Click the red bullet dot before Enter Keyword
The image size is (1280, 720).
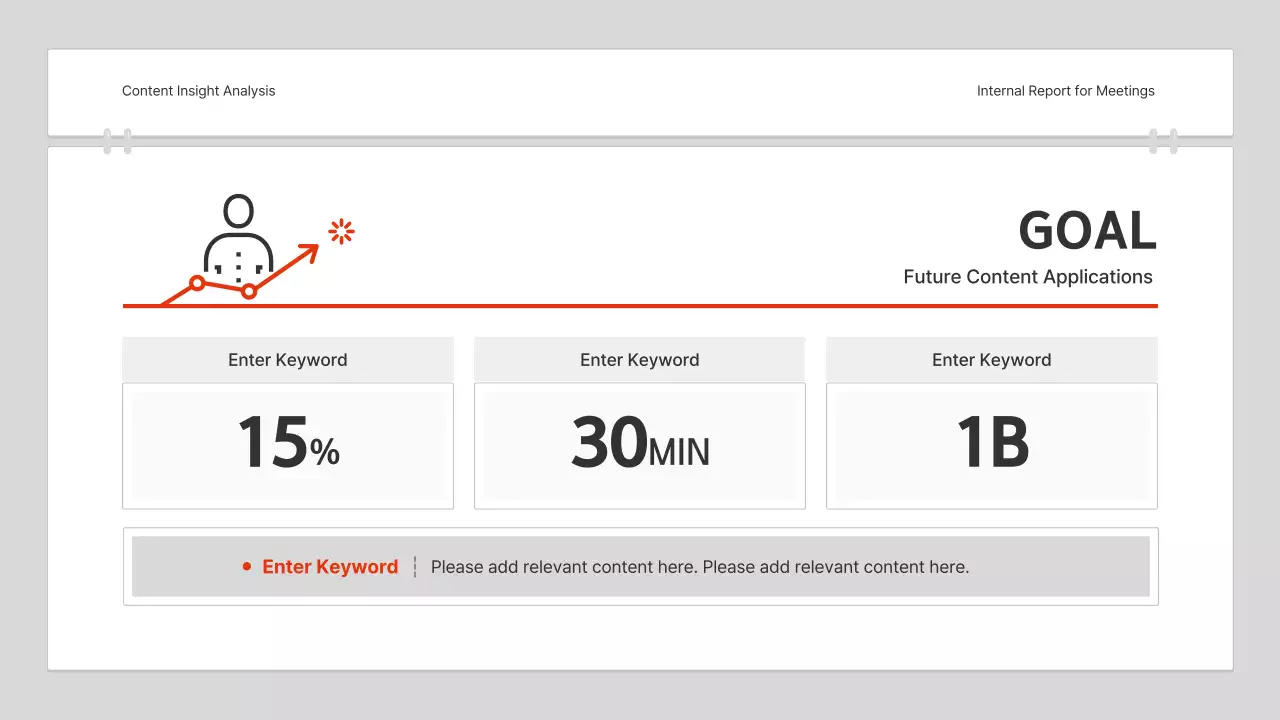coord(247,567)
